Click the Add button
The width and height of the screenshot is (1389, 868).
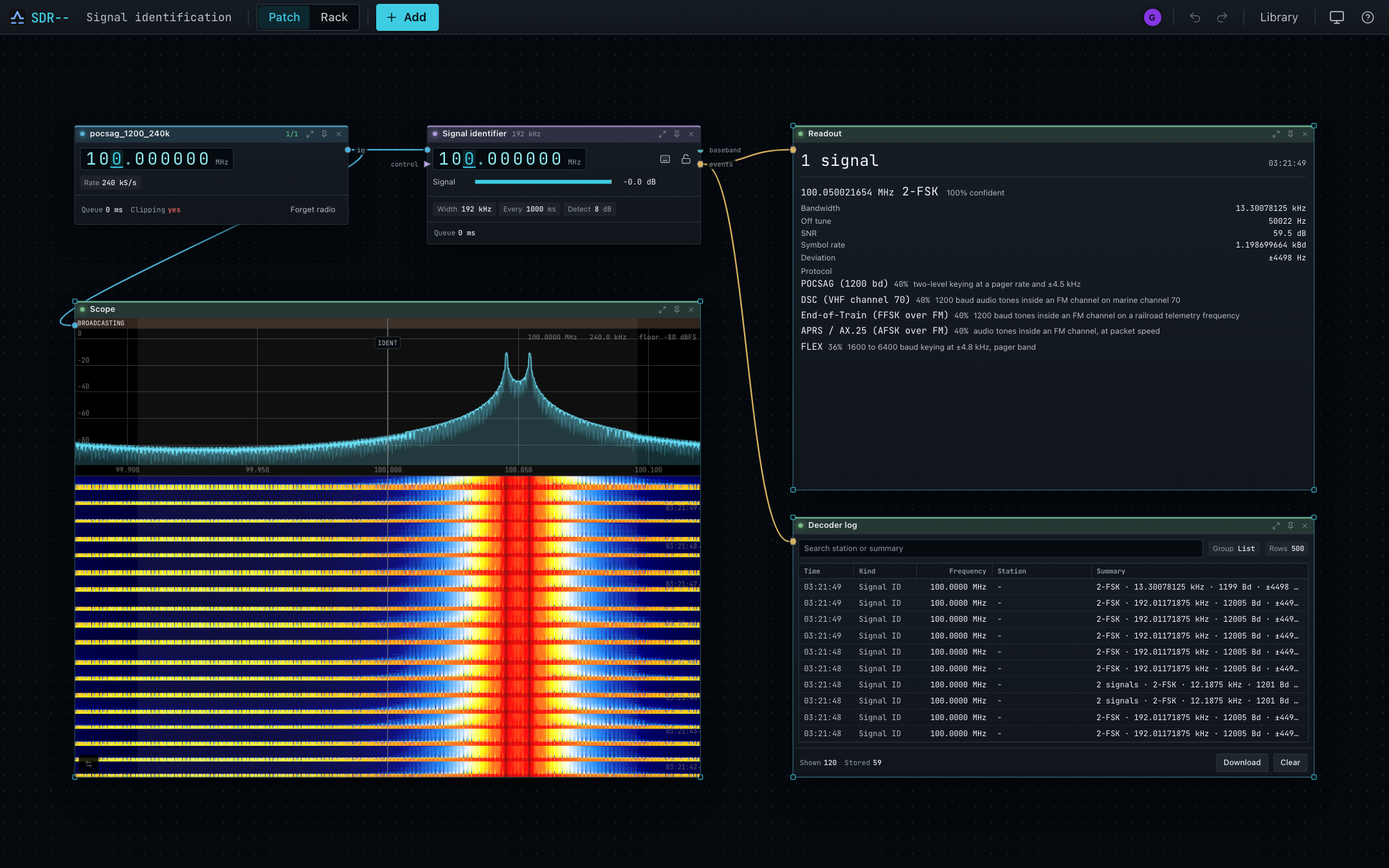point(407,17)
